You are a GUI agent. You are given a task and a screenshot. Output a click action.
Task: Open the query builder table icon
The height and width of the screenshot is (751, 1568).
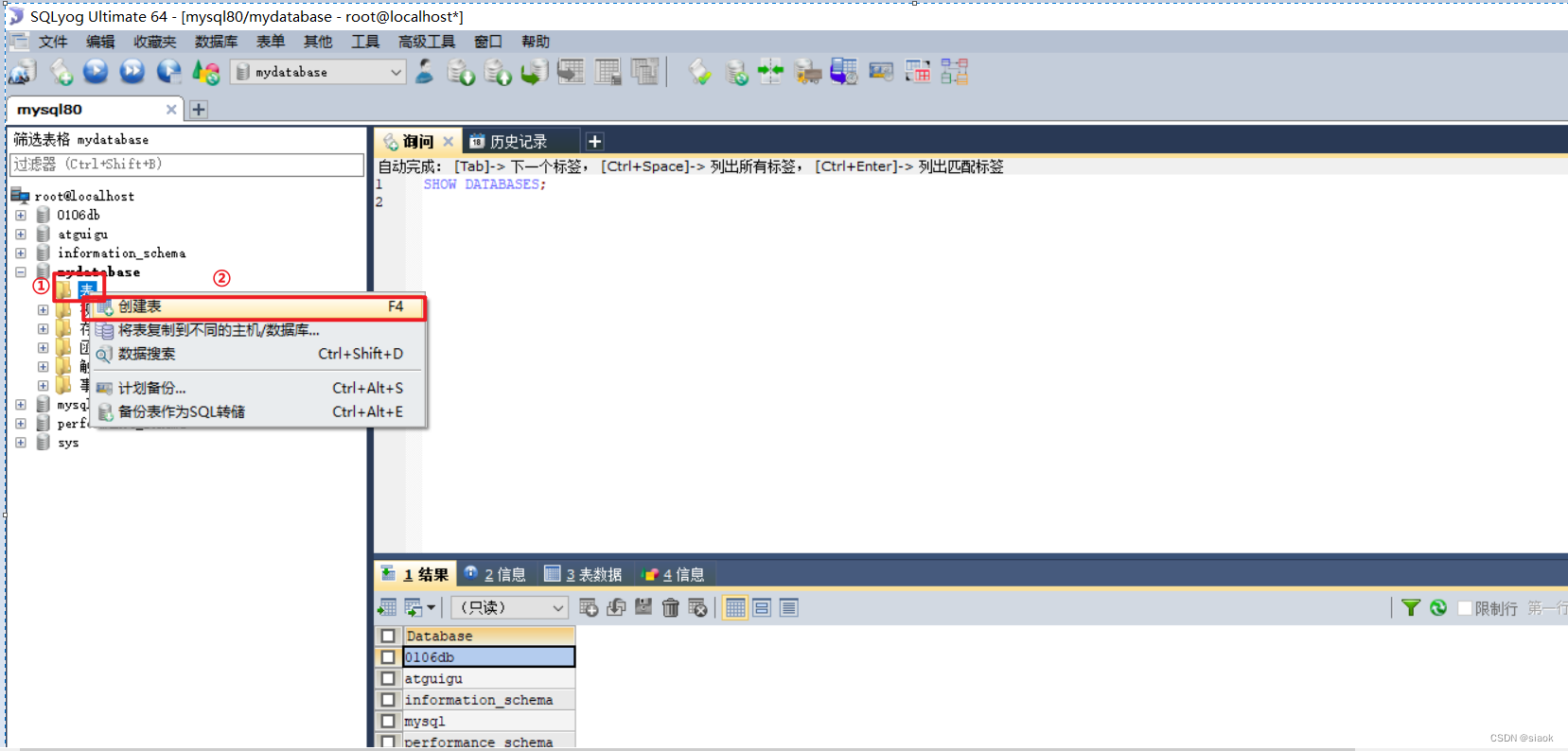[918, 72]
